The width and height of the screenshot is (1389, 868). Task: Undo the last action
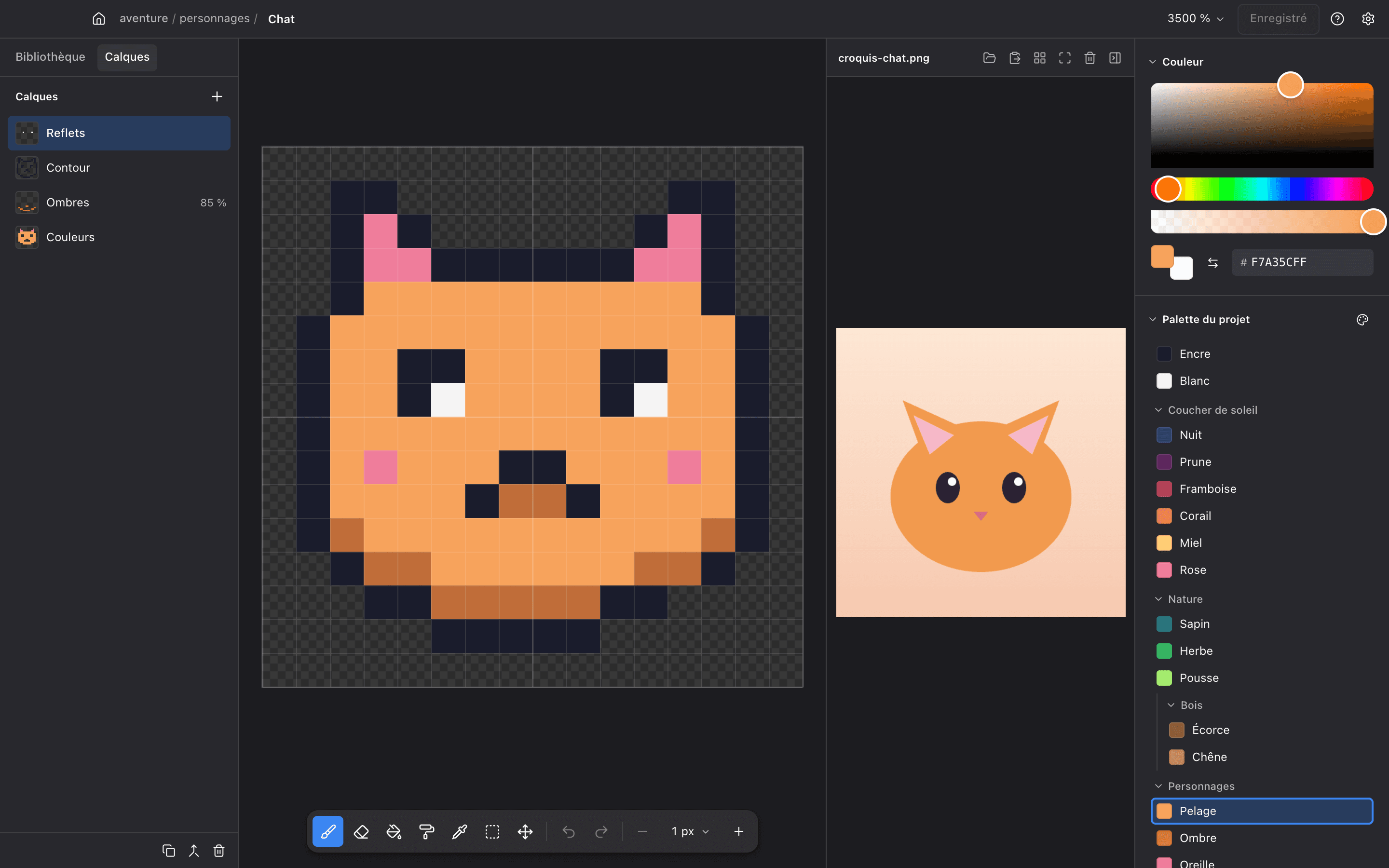[568, 831]
